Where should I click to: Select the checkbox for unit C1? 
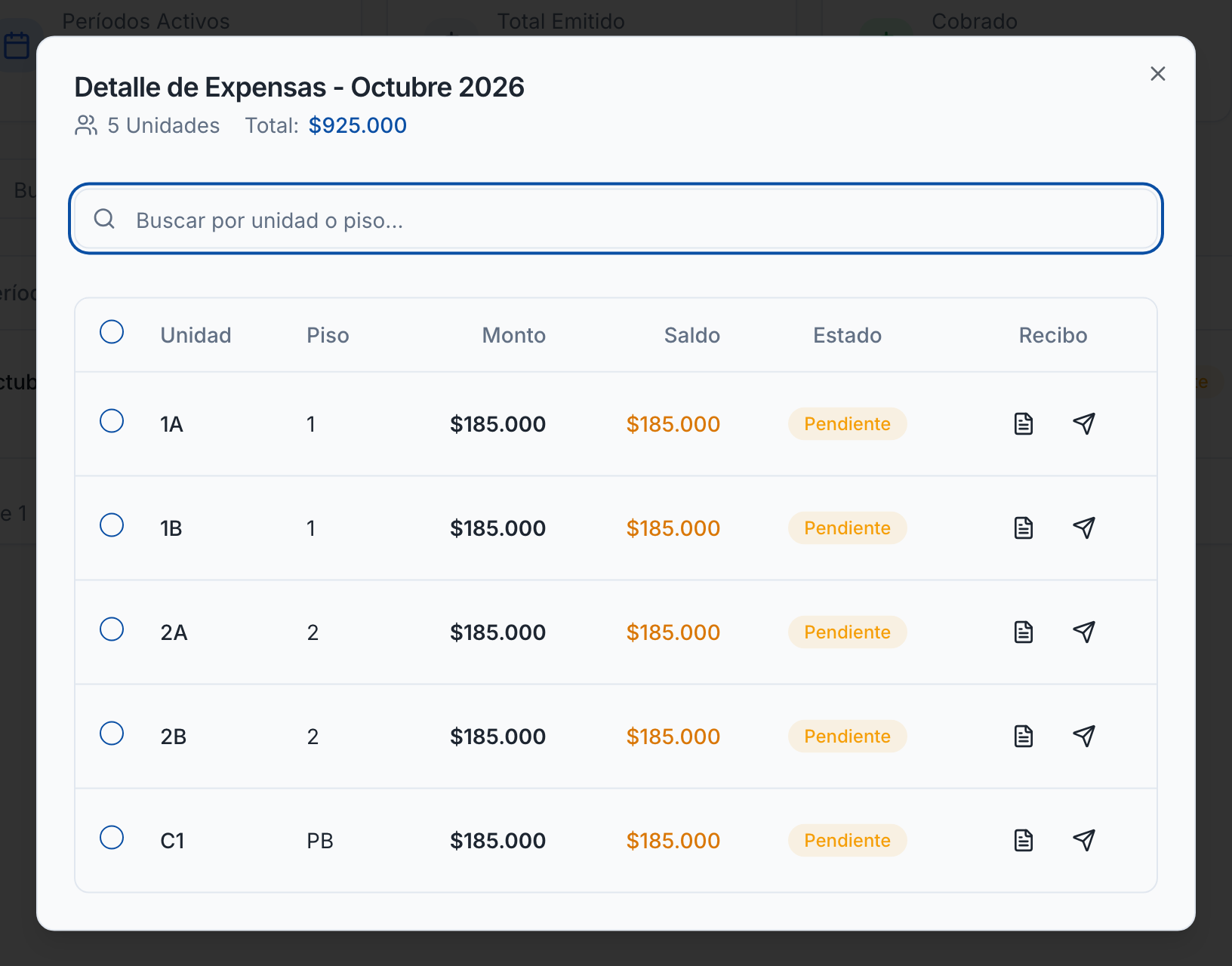112,838
